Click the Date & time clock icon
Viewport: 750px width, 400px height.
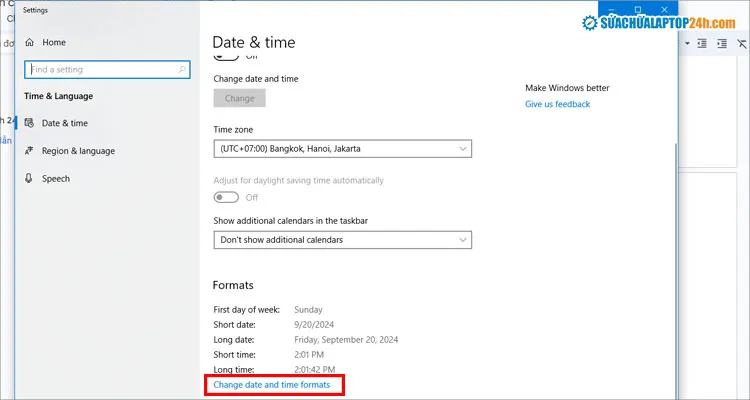pos(29,123)
